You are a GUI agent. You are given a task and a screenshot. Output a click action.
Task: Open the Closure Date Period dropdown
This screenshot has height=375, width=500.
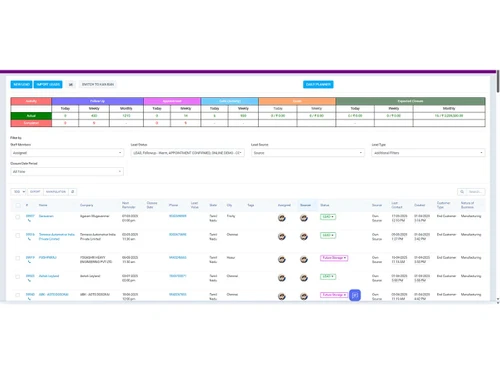pyautogui.click(x=67, y=171)
